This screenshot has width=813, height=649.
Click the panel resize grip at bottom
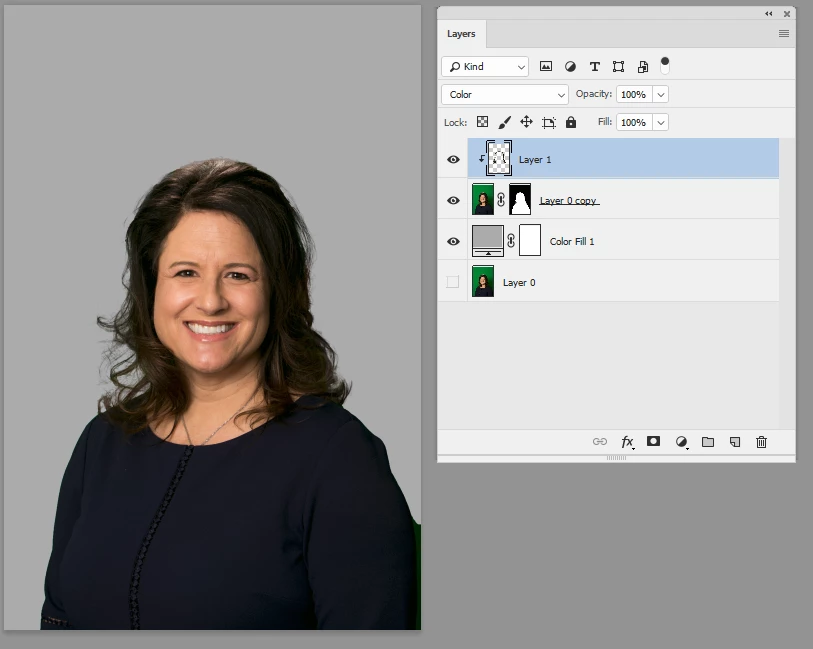(x=616, y=458)
